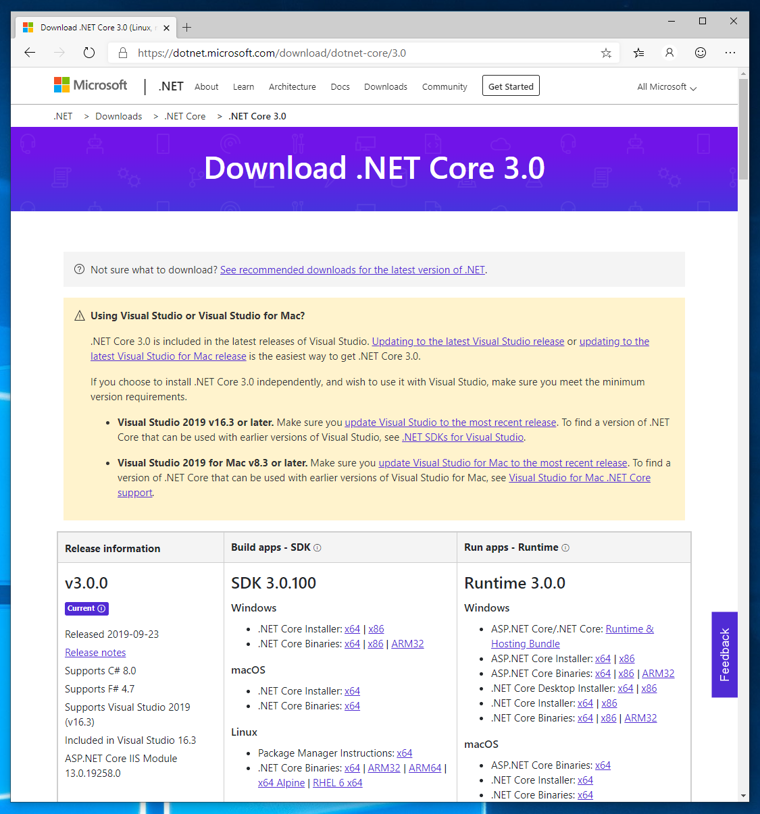Add page to favorites with star icon
This screenshot has height=814, width=760.
(606, 53)
